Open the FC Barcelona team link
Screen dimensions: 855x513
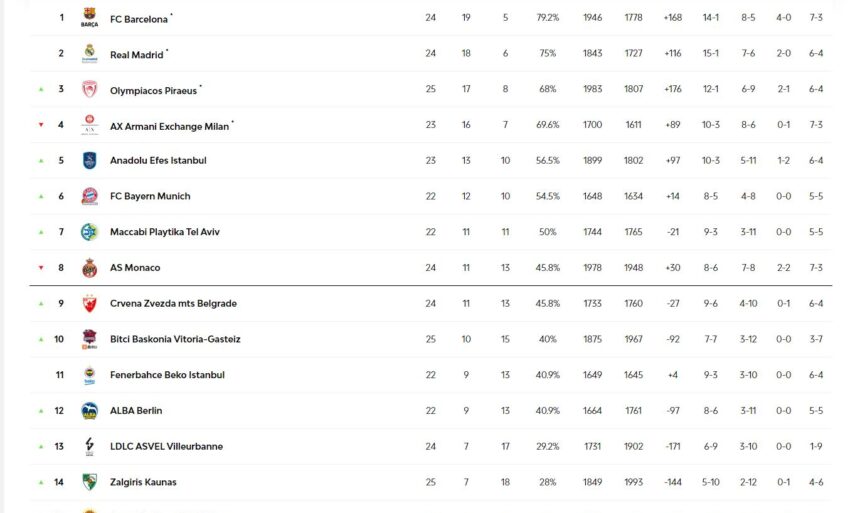point(138,18)
